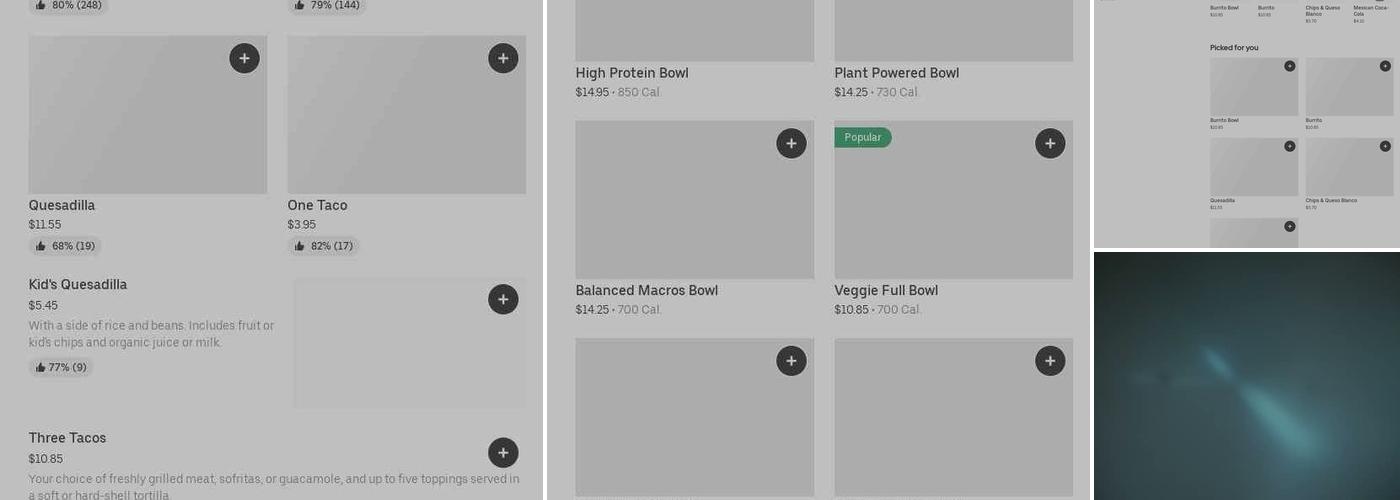Add Chips & Queso Blanco under Picked for you
This screenshot has height=500, width=1400.
[x=1385, y=146]
